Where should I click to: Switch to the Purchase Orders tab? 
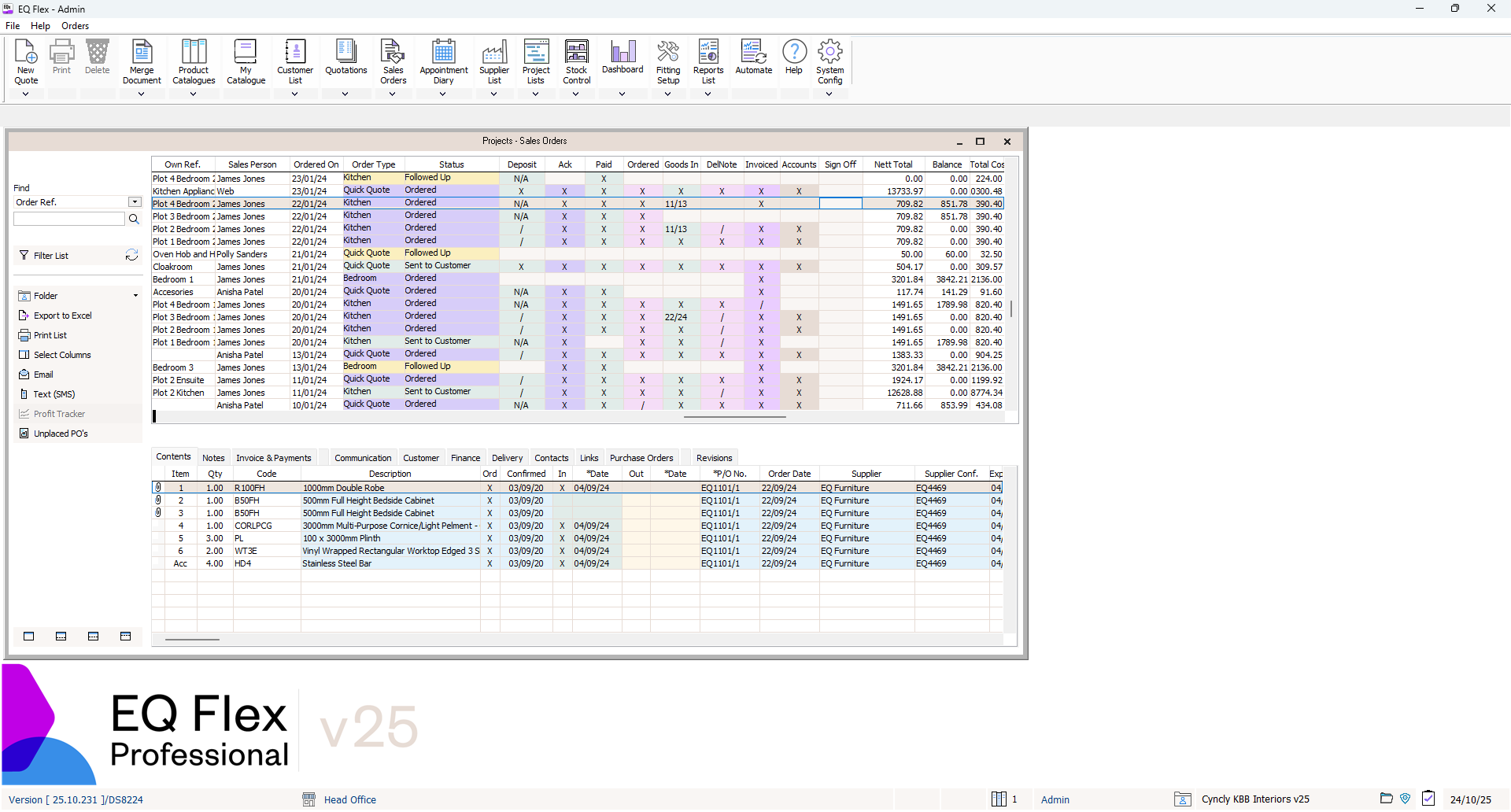(x=641, y=457)
